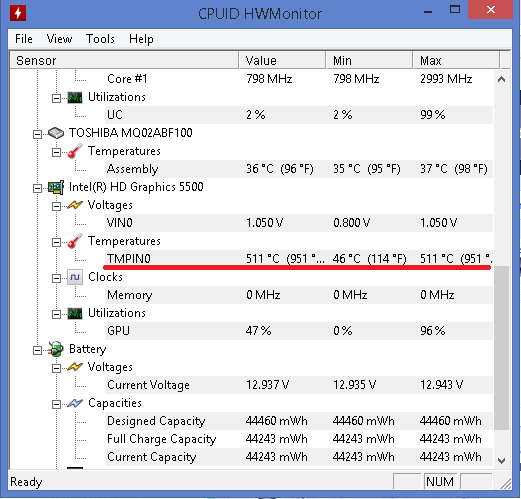Screen dimensions: 521x499
Task: Open the Tools menu
Action: pos(100,39)
